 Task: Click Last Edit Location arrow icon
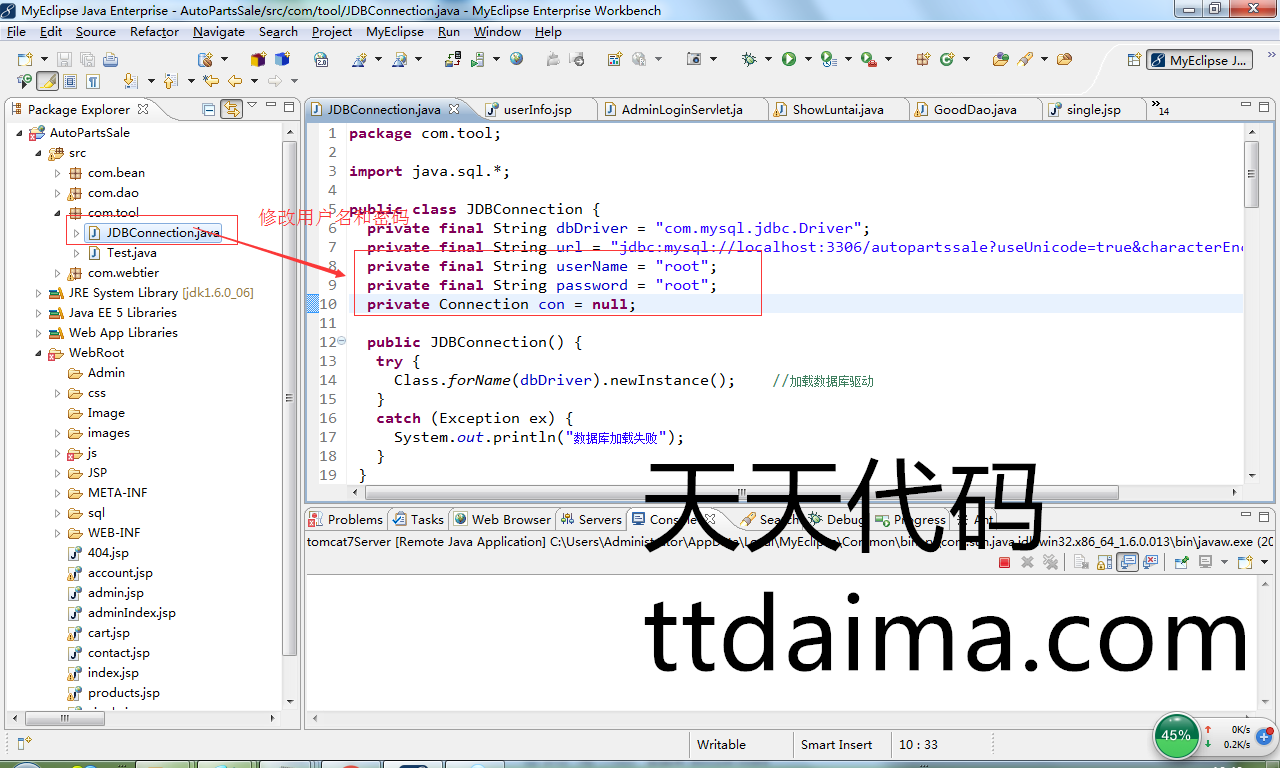211,81
